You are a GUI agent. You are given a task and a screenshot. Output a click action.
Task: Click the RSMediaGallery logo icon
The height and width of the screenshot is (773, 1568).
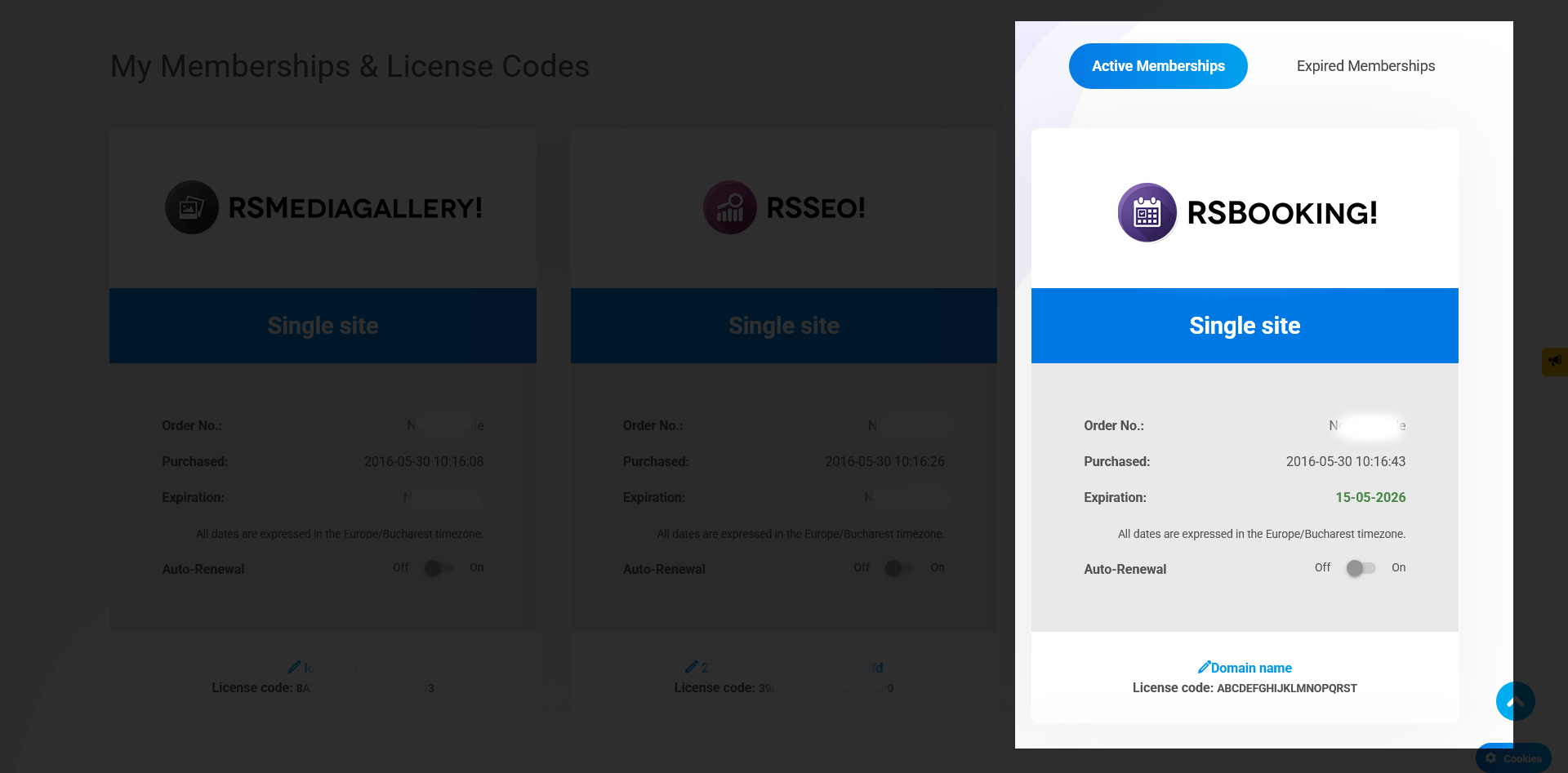click(x=192, y=207)
